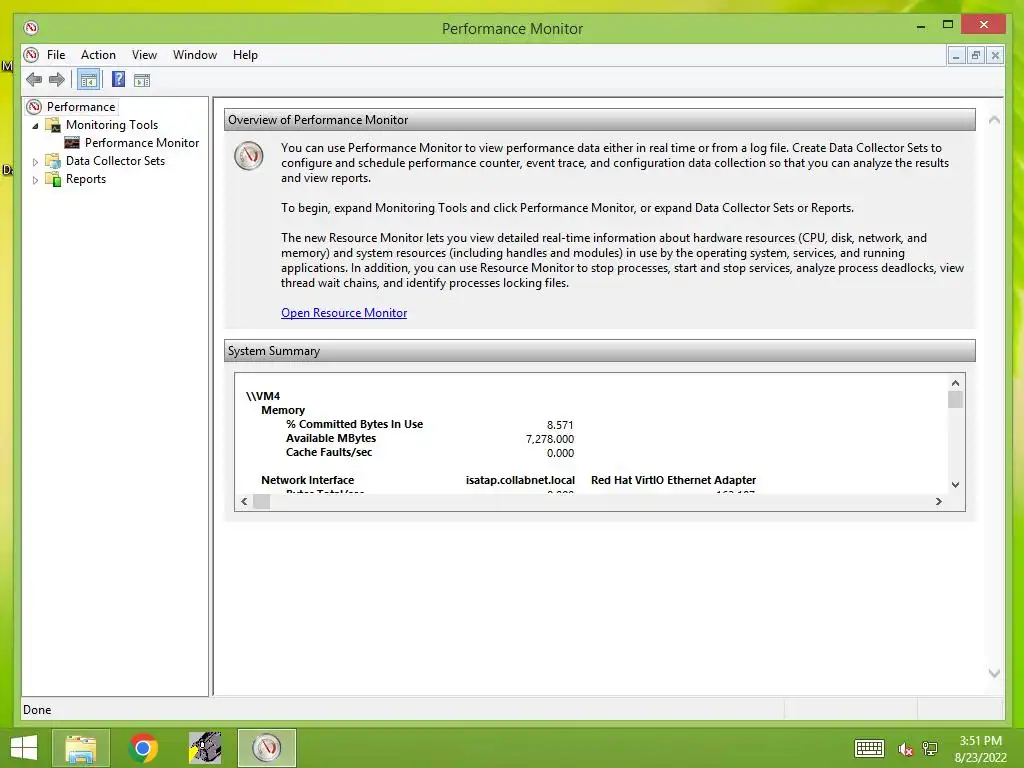Click the Network Interface heading

[308, 480]
